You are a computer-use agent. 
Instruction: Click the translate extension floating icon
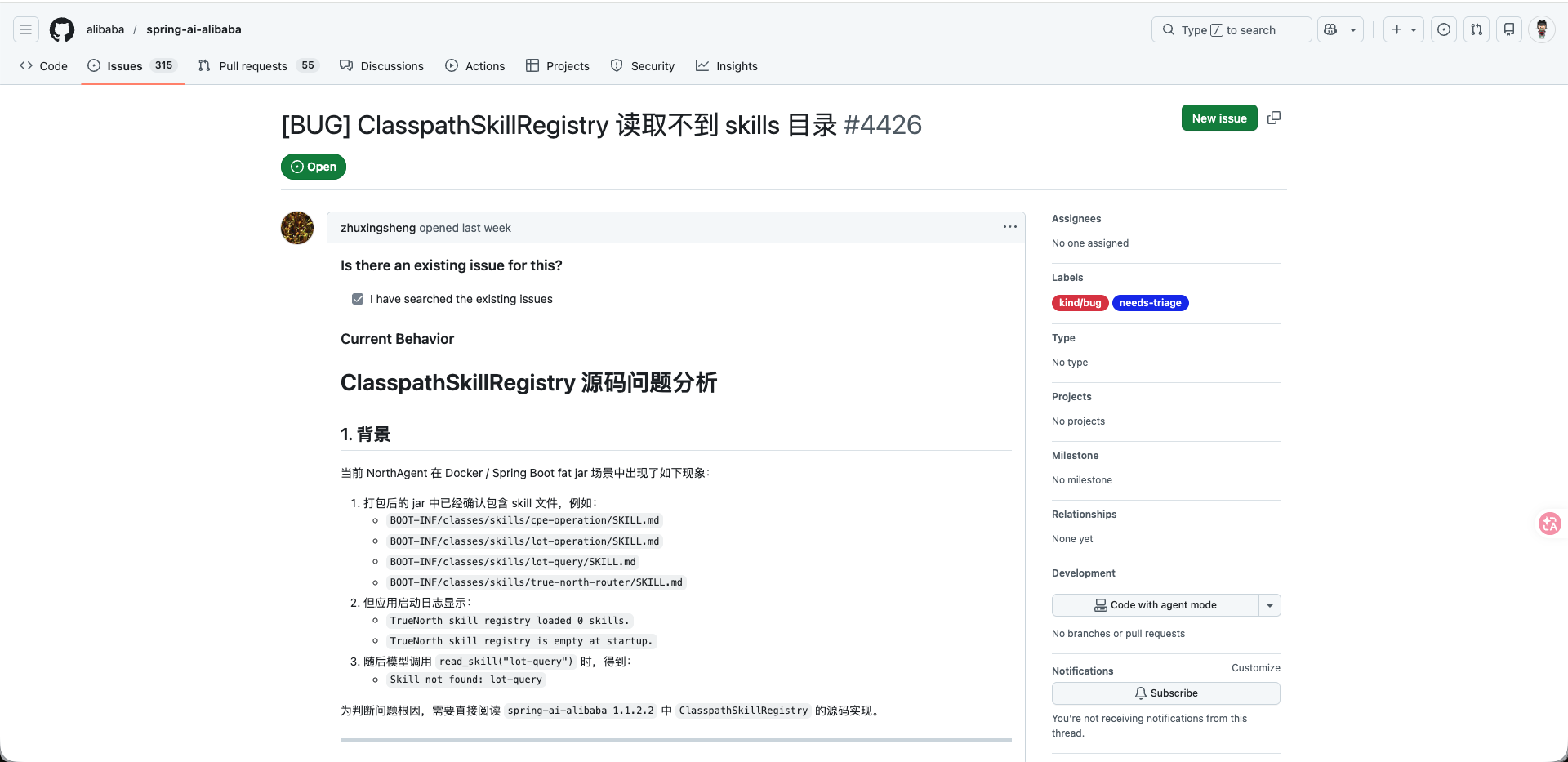tap(1549, 524)
